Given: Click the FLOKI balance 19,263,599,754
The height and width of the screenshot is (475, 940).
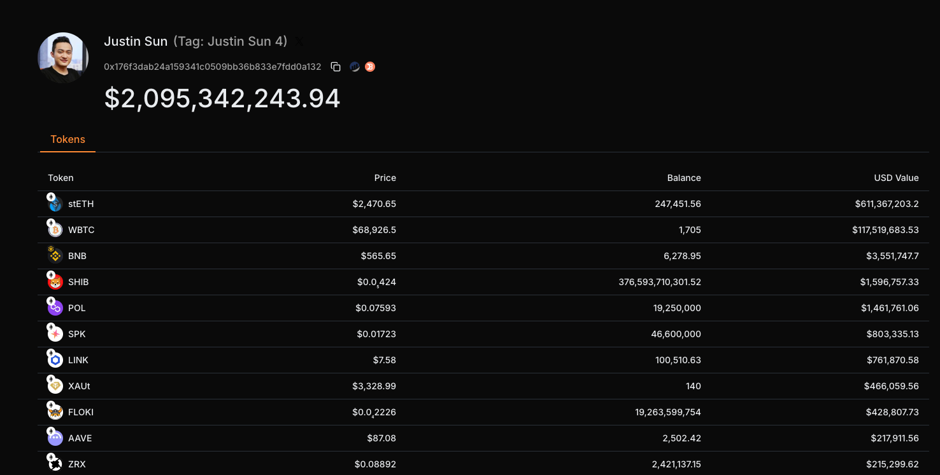Looking at the screenshot, I should pos(668,412).
